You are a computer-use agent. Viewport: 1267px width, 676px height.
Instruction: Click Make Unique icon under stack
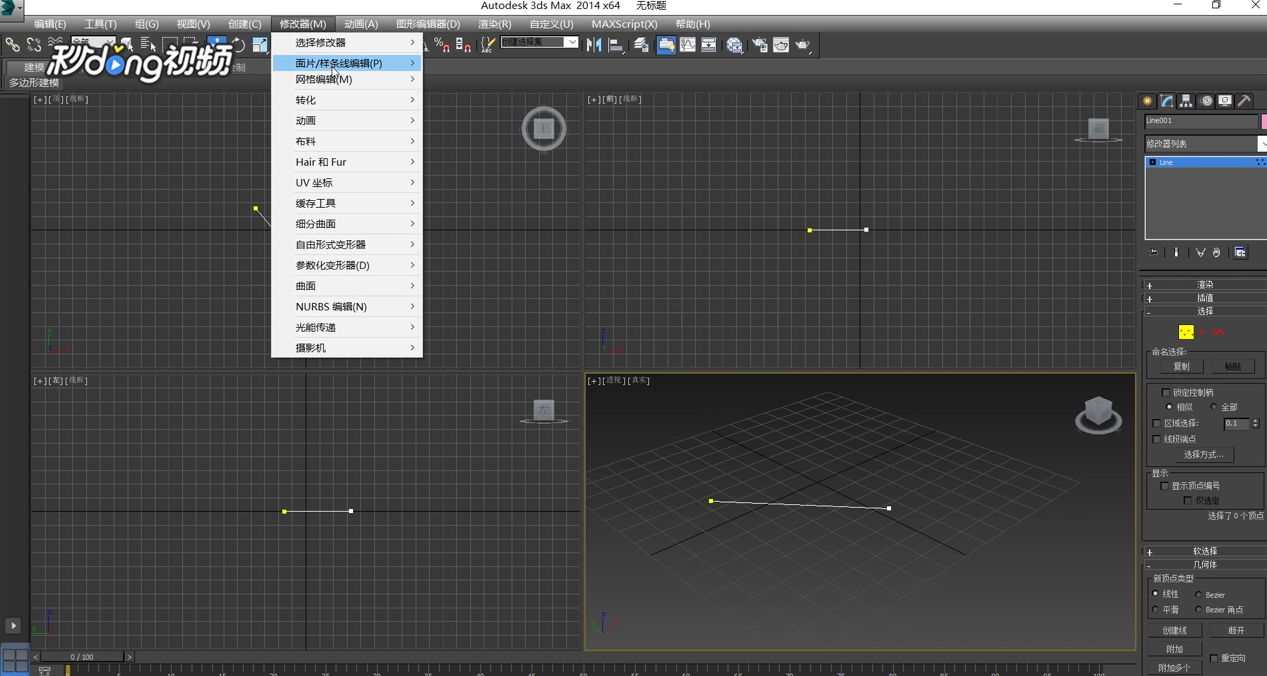click(1200, 253)
